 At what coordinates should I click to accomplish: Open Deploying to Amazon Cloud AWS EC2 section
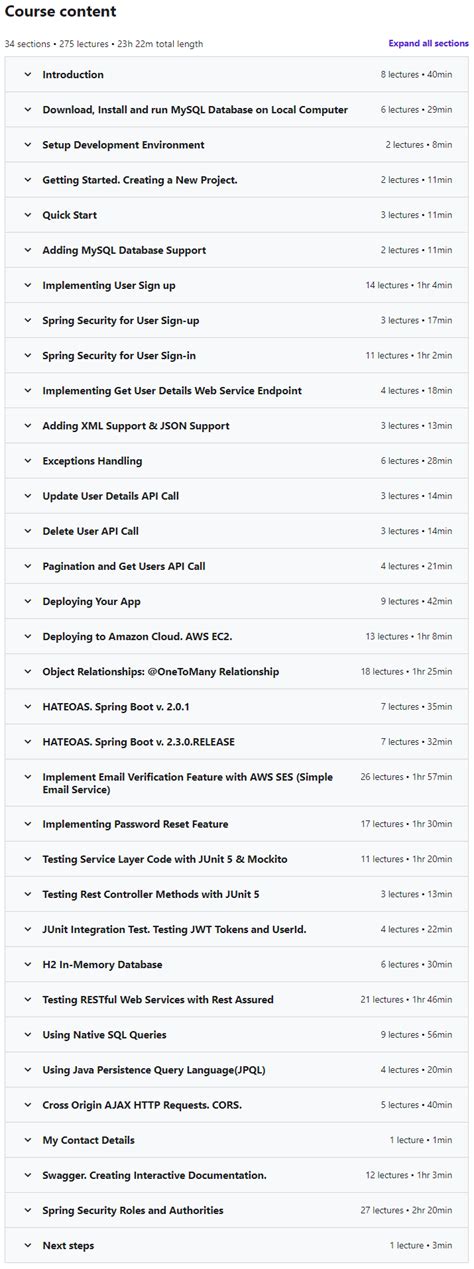137,636
